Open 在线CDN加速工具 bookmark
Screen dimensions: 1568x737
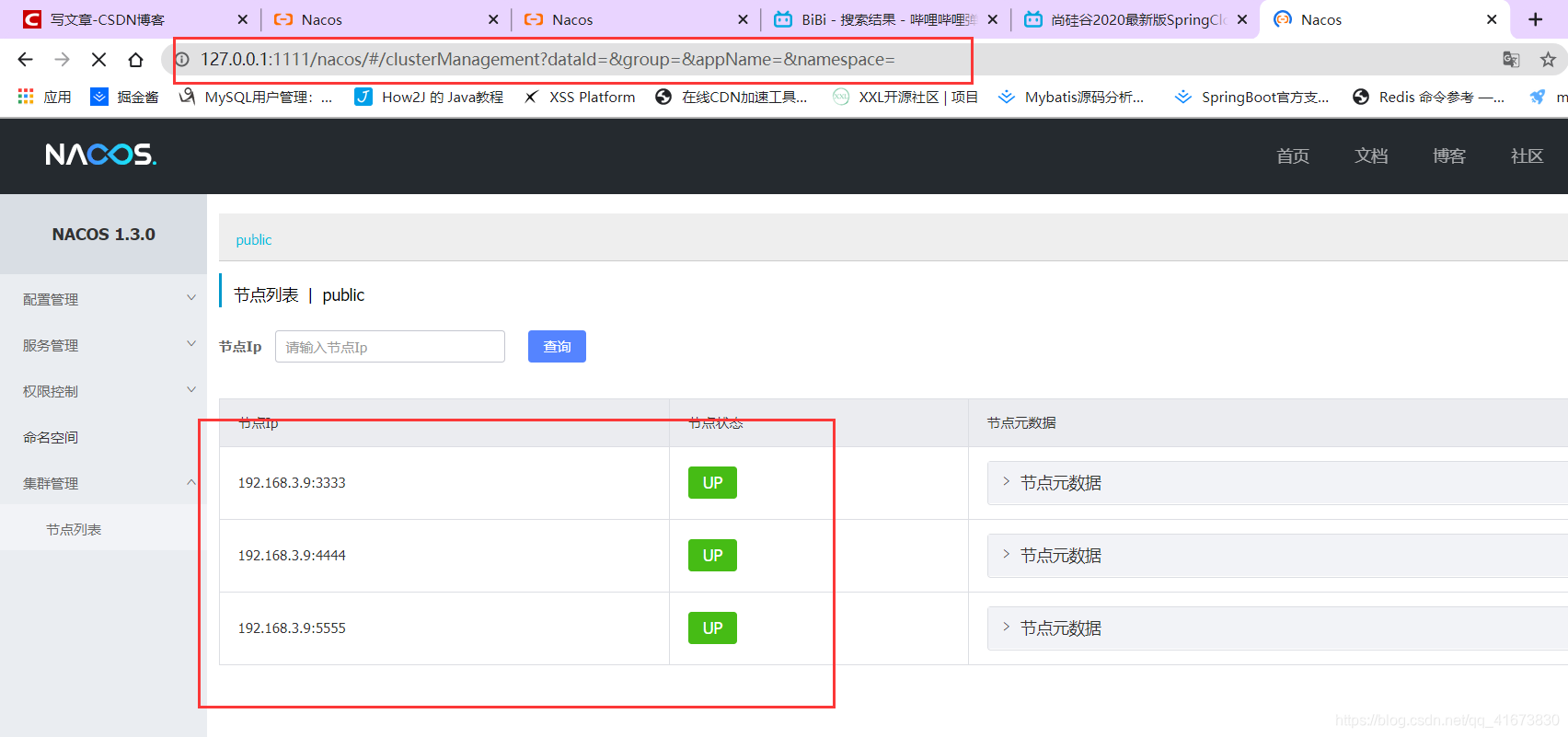click(x=732, y=97)
